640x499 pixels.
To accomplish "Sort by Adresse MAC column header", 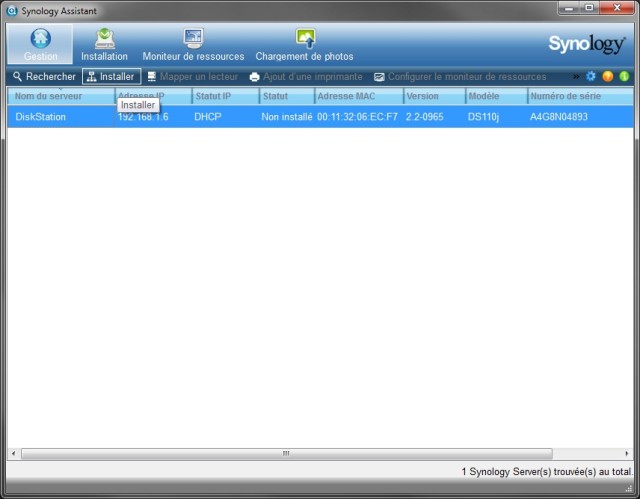I will tap(359, 96).
